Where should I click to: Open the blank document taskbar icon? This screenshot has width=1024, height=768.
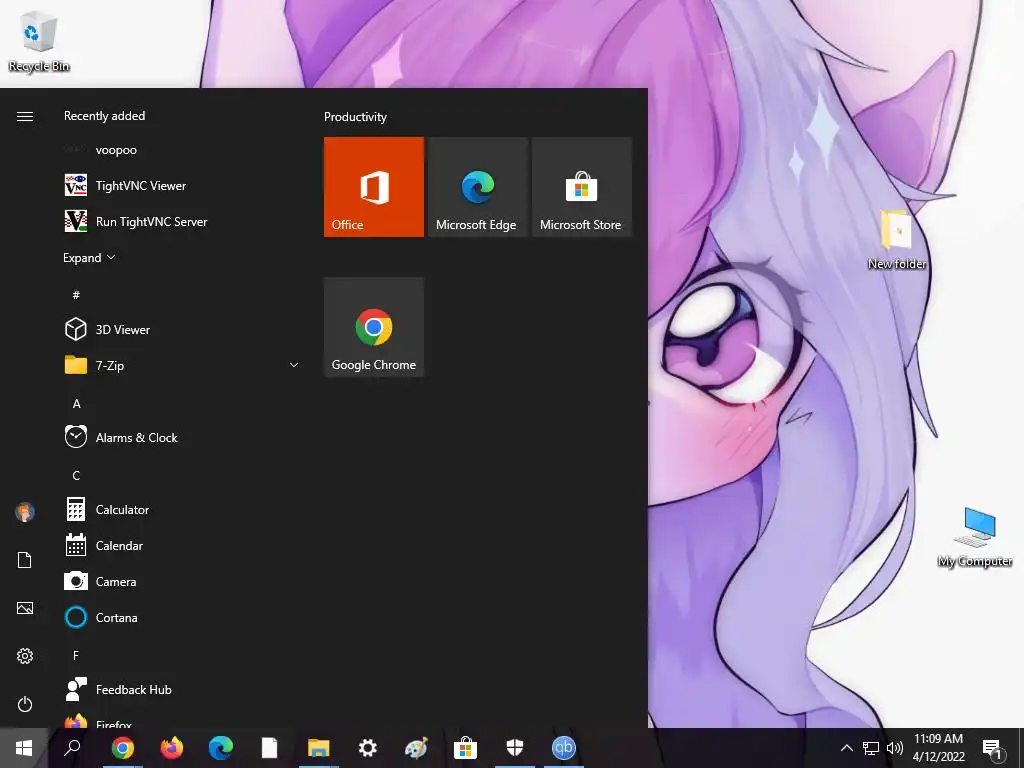point(270,748)
